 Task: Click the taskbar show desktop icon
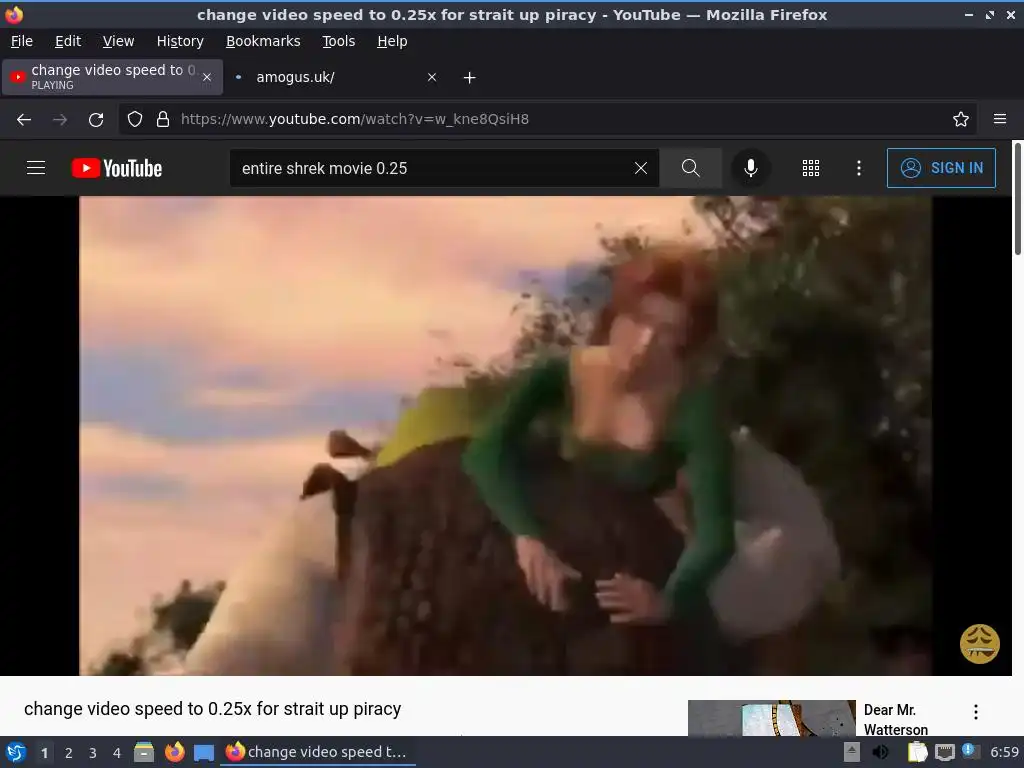tap(204, 752)
